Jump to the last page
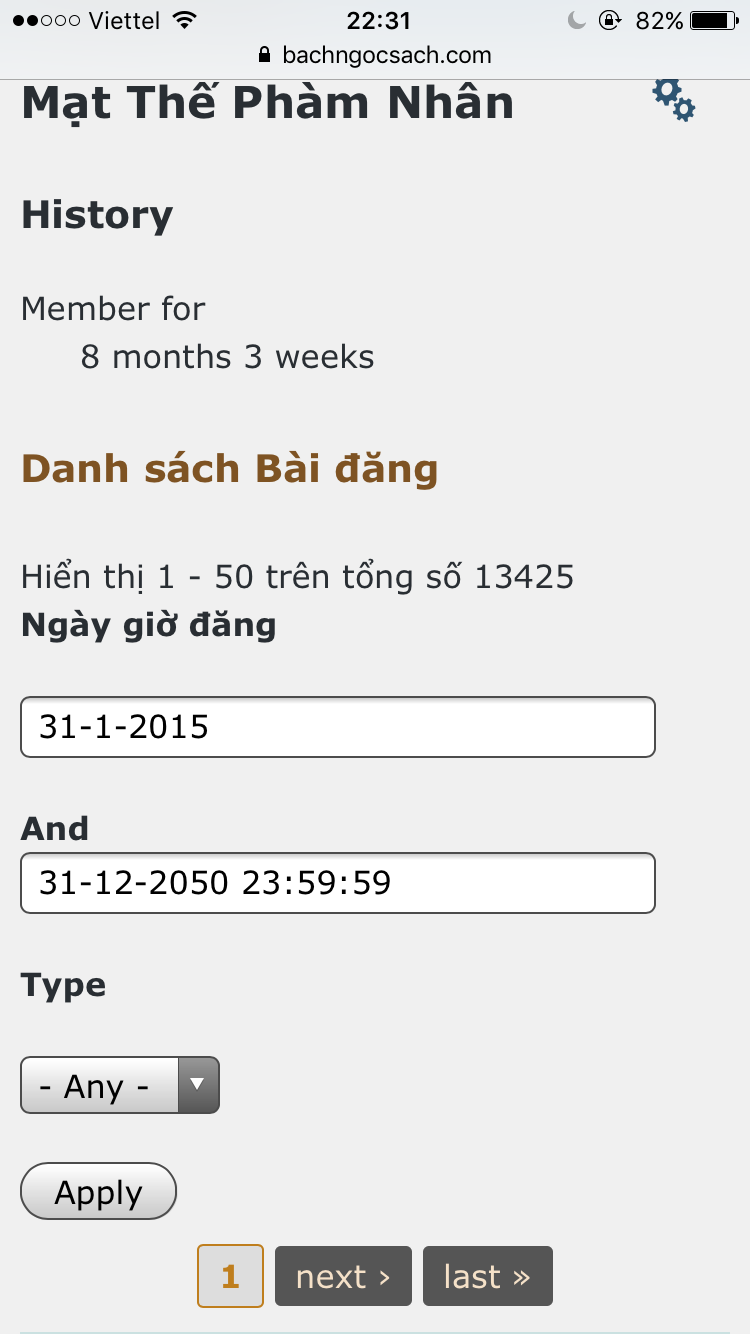The width and height of the screenshot is (750, 1334). (x=487, y=1276)
